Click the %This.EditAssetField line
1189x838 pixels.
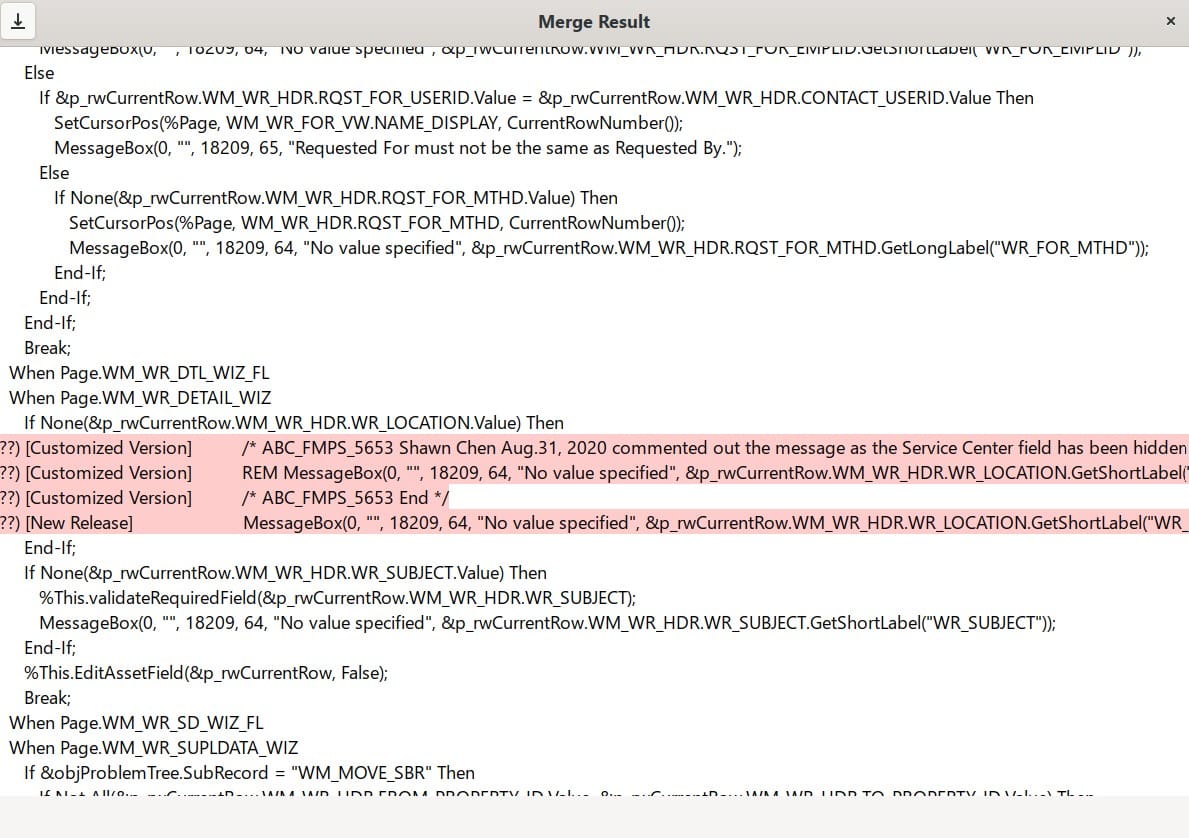coord(205,673)
